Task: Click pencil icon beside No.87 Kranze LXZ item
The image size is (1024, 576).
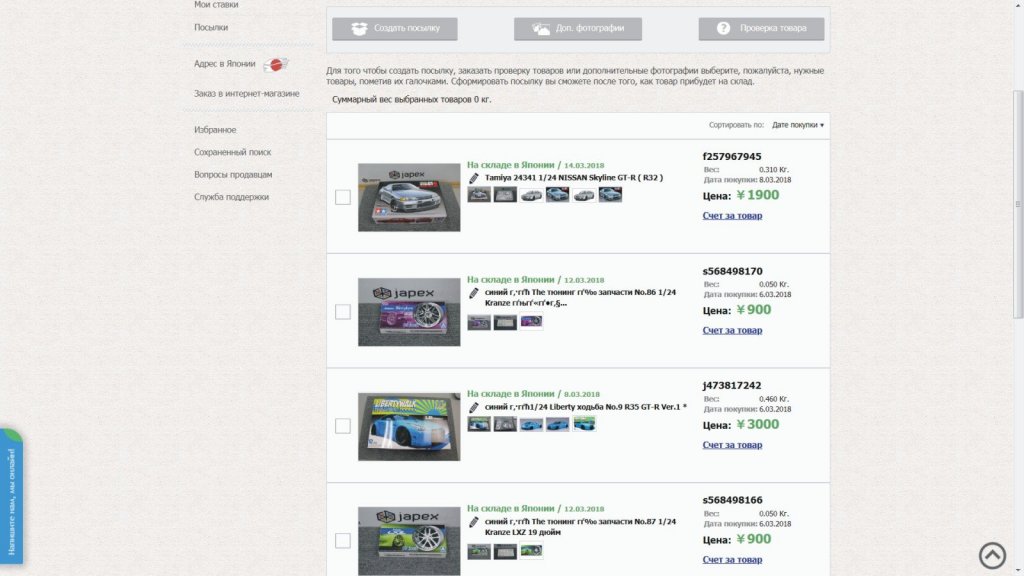Action: (474, 522)
